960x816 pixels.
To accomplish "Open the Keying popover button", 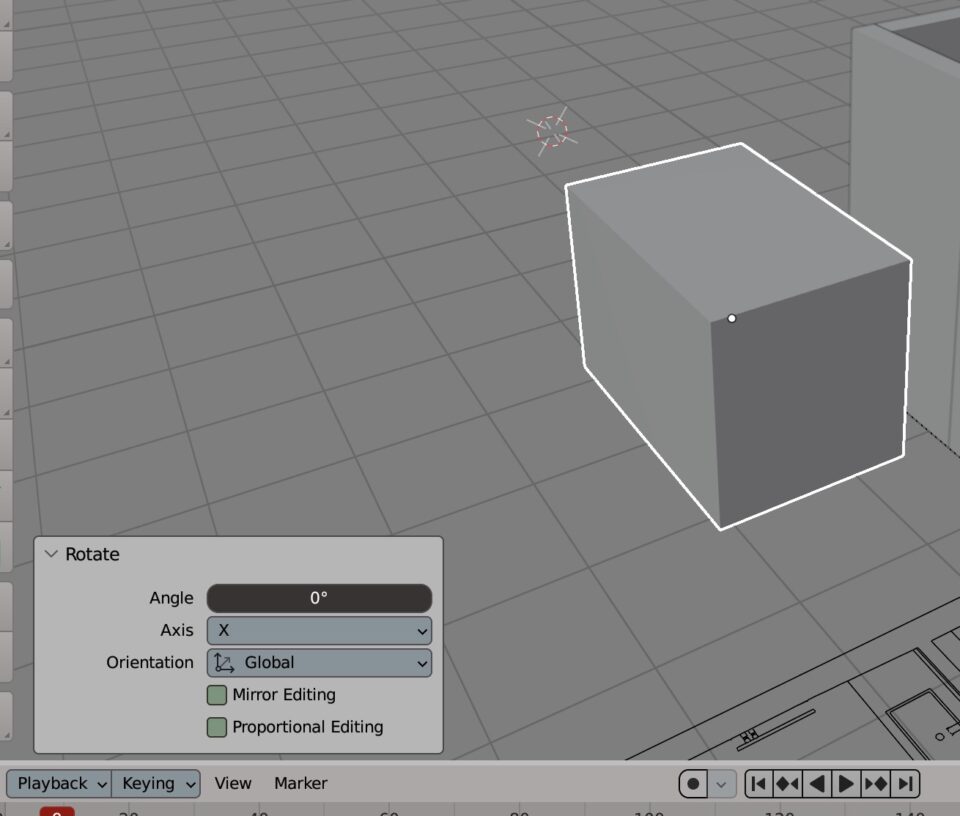I will (157, 784).
